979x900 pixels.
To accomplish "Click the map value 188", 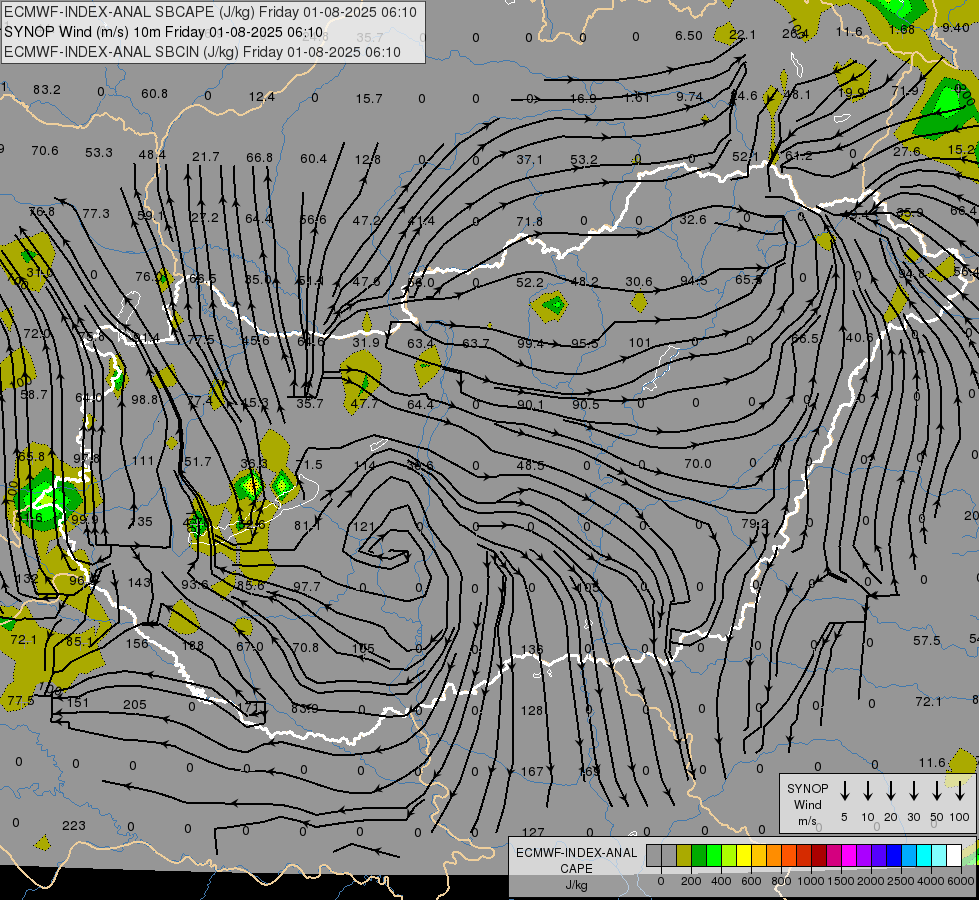I will [x=192, y=645].
